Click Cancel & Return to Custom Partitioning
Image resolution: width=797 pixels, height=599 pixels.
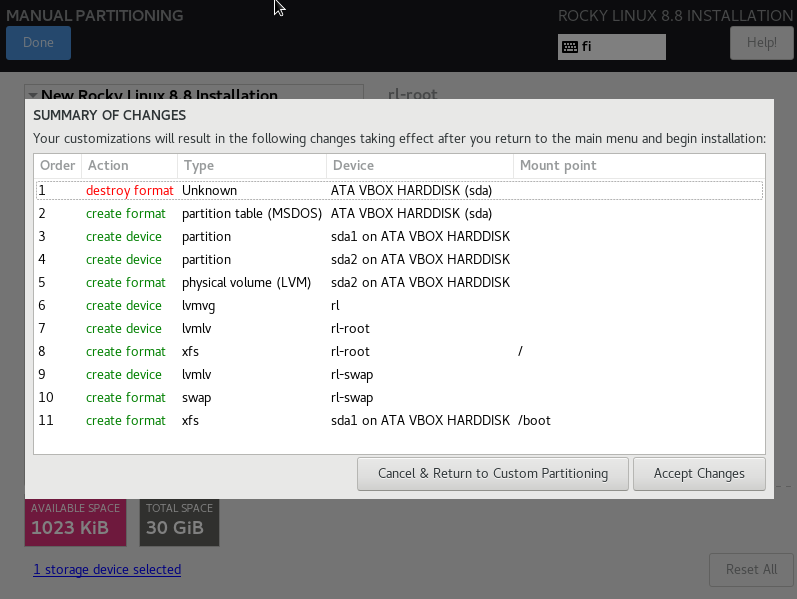492,474
